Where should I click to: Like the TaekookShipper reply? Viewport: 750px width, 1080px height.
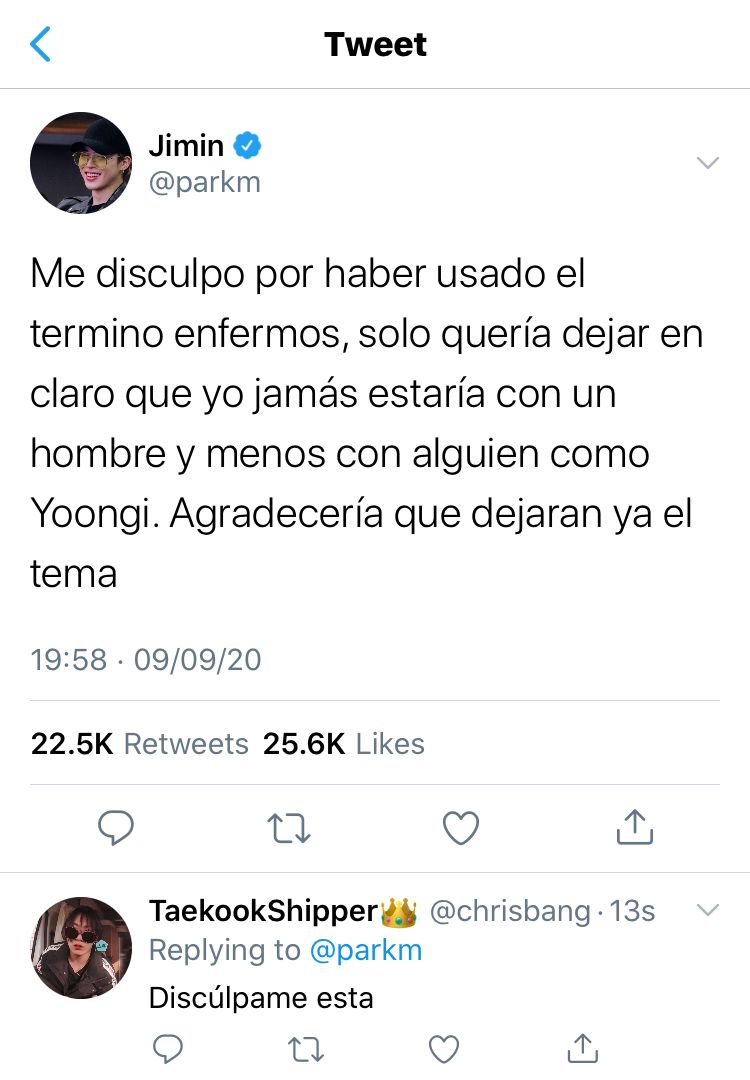pyautogui.click(x=444, y=1049)
